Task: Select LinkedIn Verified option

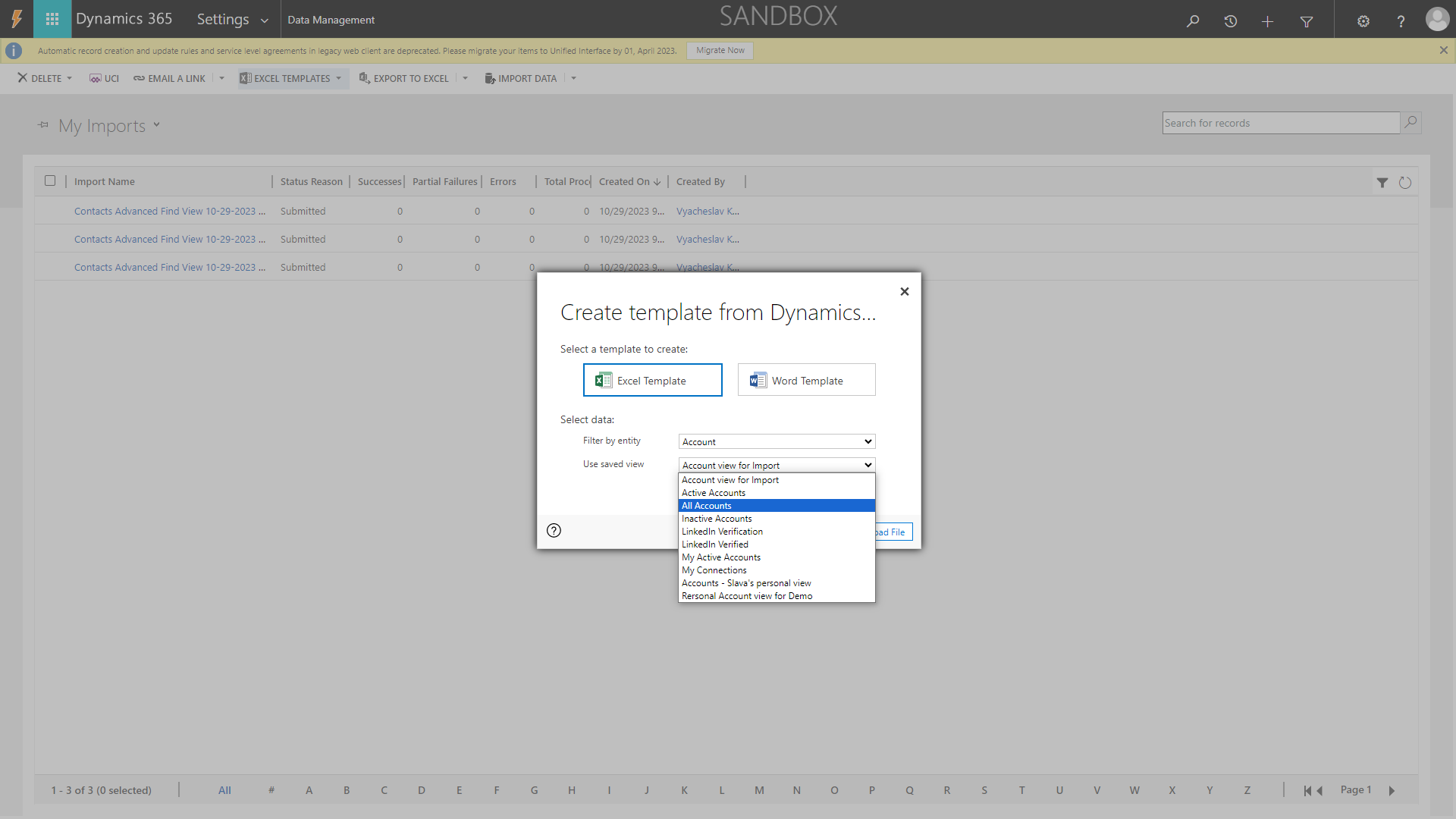Action: [x=777, y=544]
